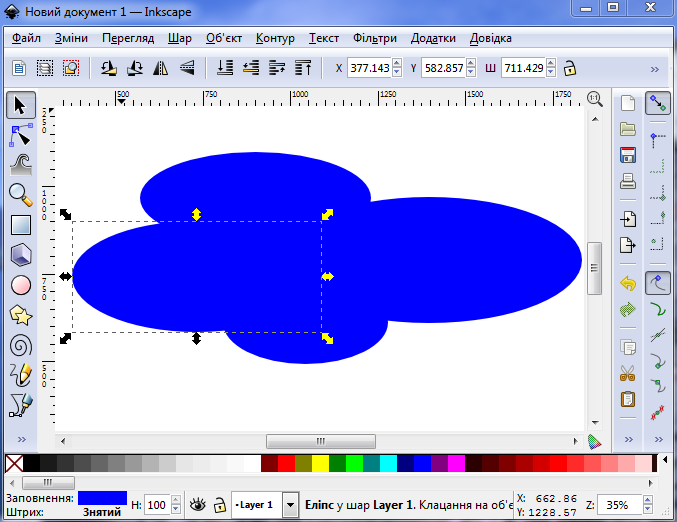Screen dimensions: 677x522
Task: Select the Node editing tool
Action: click(21, 134)
